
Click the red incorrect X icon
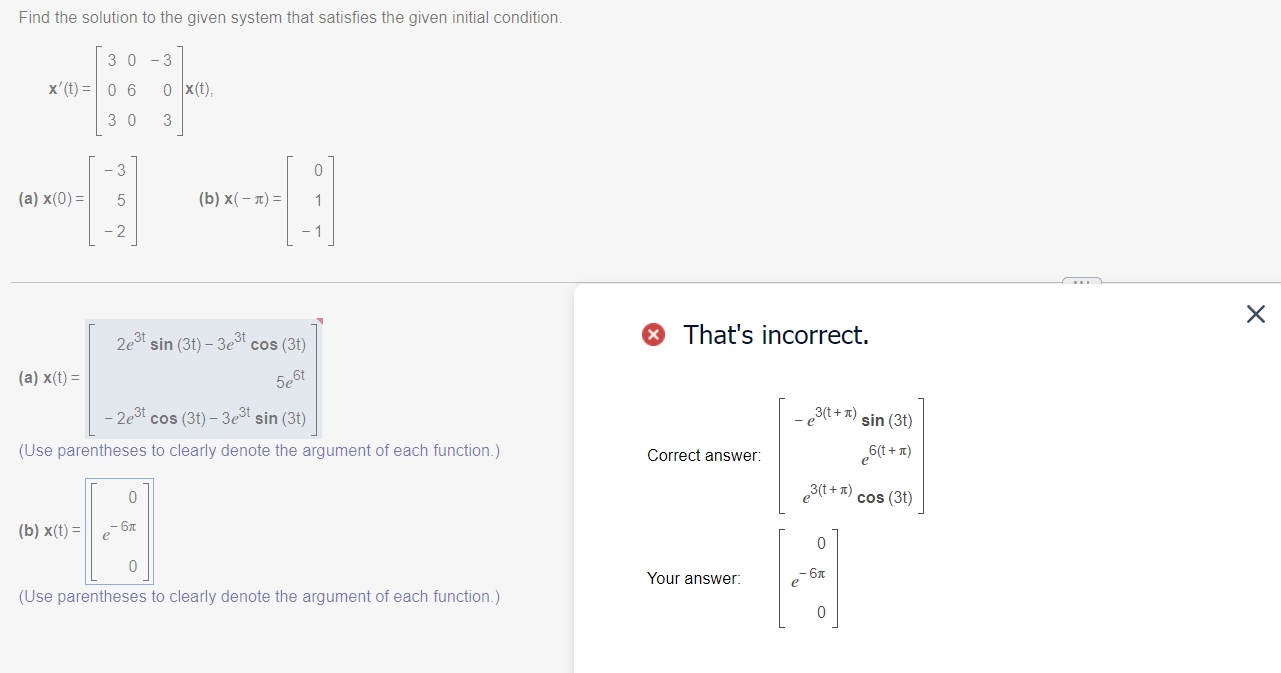coord(654,335)
